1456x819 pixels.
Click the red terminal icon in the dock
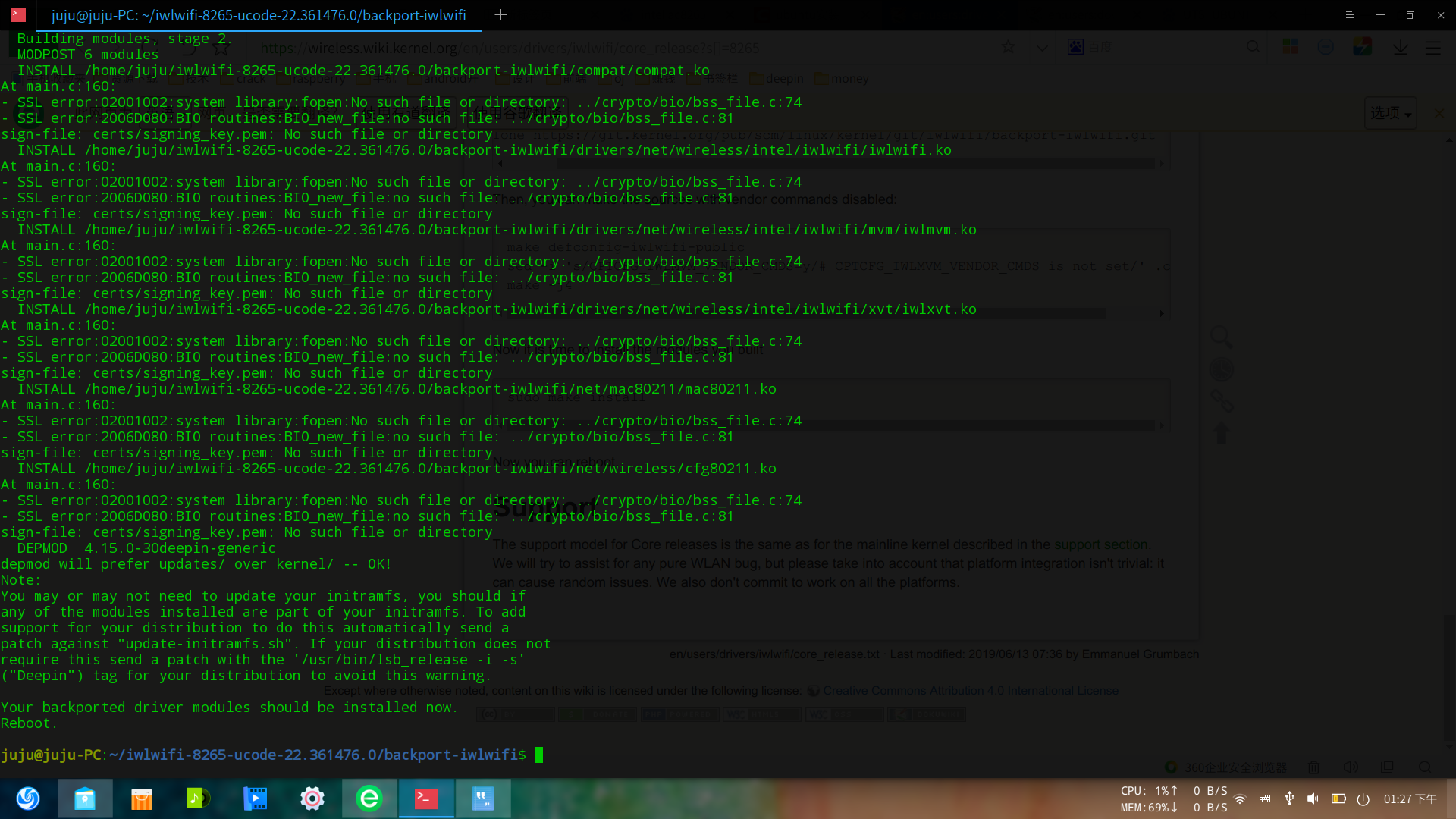point(425,799)
